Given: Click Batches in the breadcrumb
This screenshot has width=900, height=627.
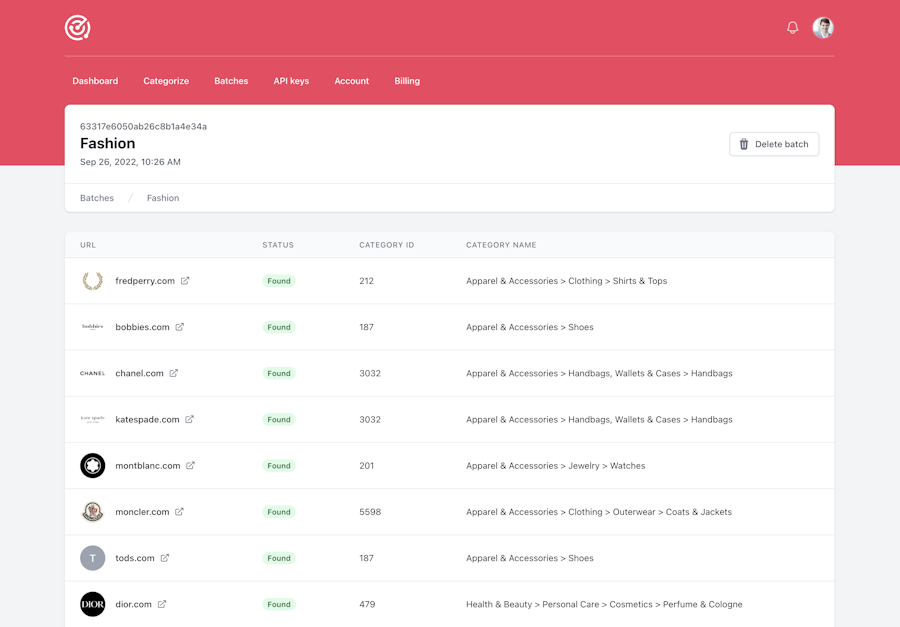Looking at the screenshot, I should click(97, 198).
